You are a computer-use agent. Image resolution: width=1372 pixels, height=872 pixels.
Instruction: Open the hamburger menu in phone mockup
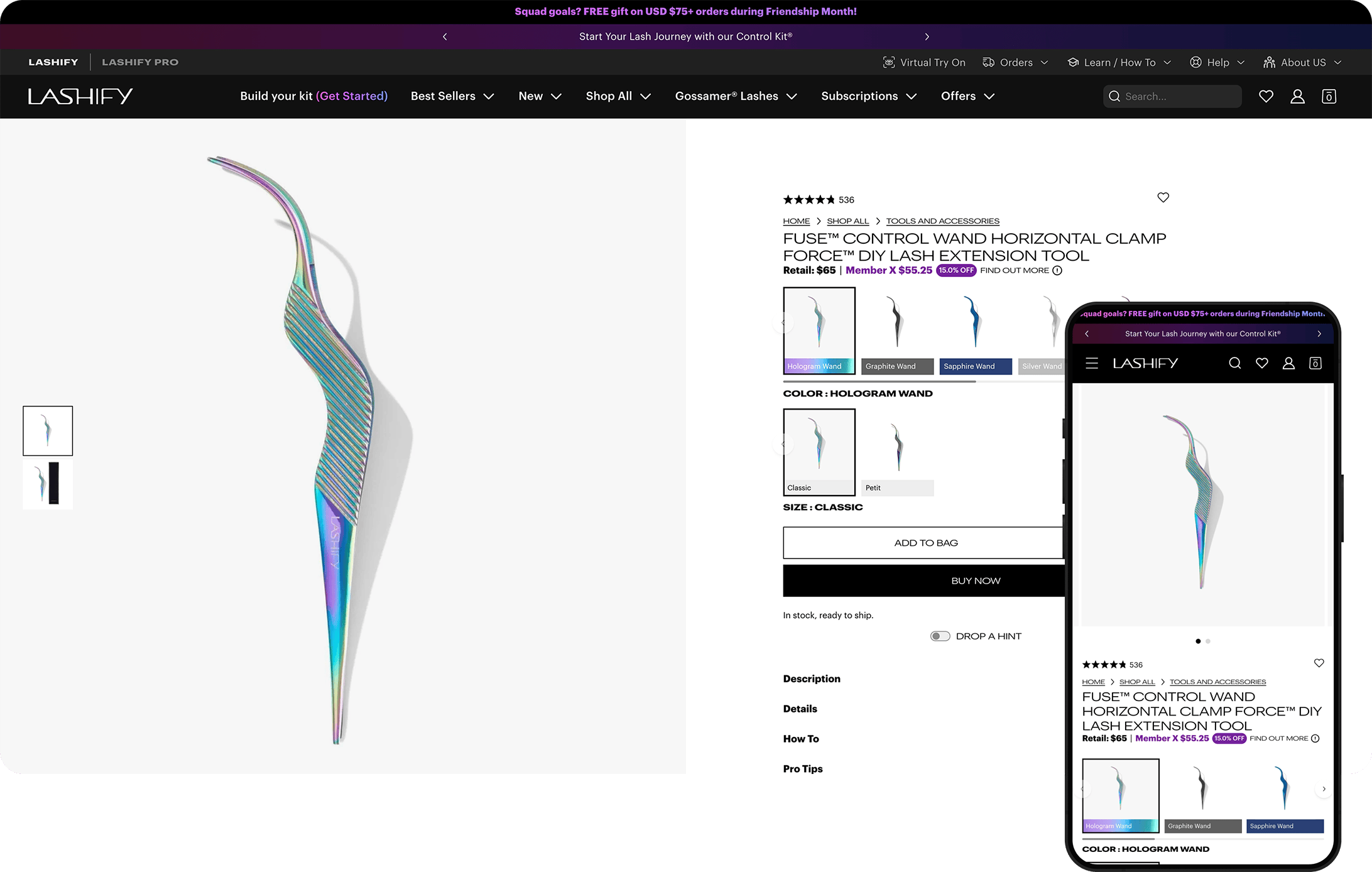[x=1092, y=363]
